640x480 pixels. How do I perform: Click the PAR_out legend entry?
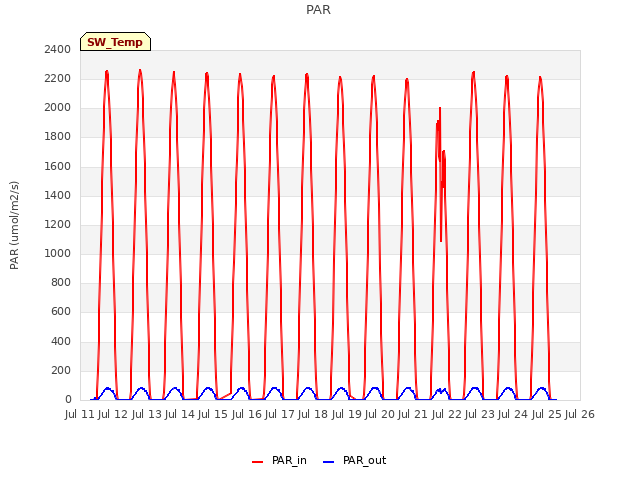354,460
